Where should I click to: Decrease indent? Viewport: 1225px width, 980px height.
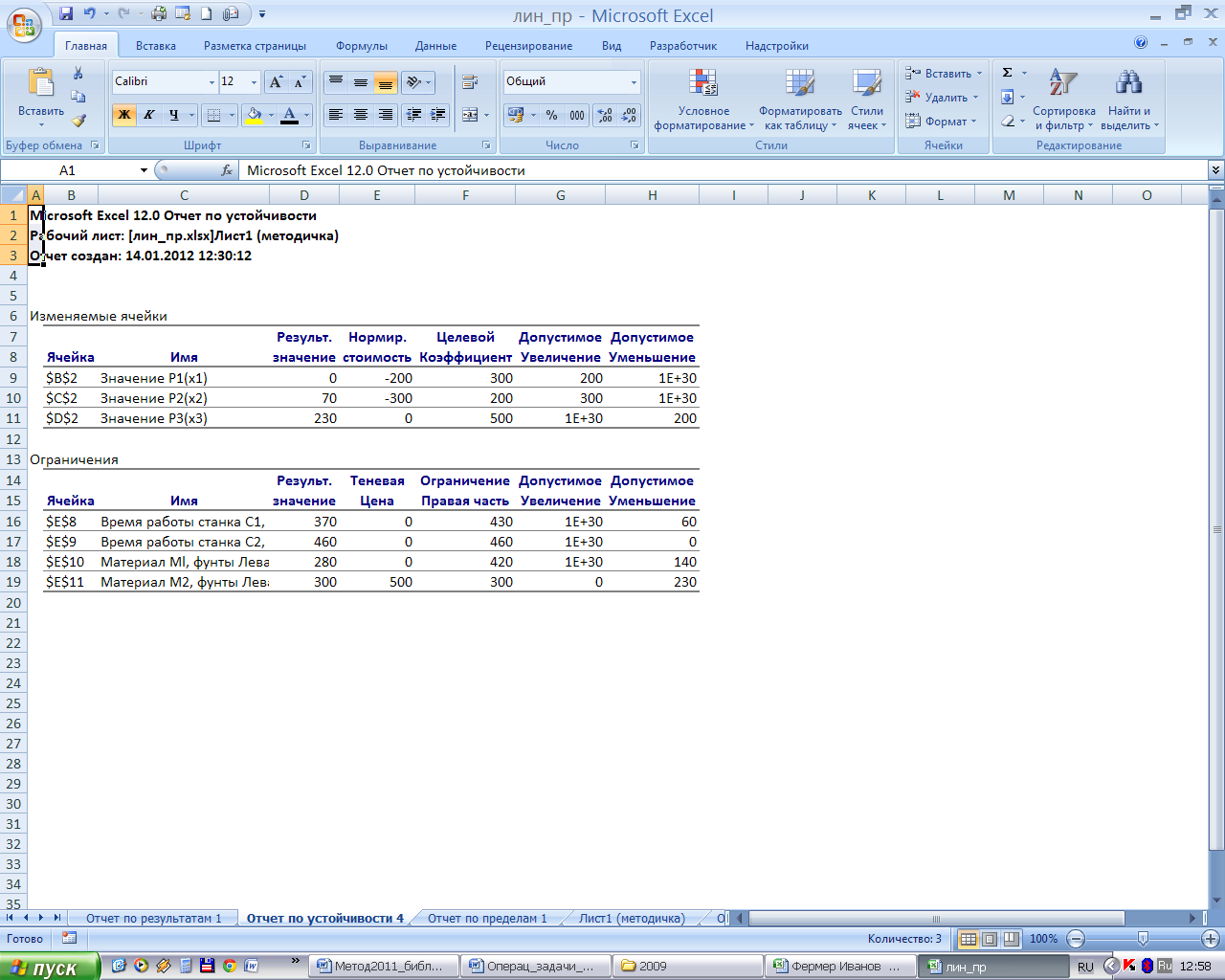pyautogui.click(x=413, y=115)
